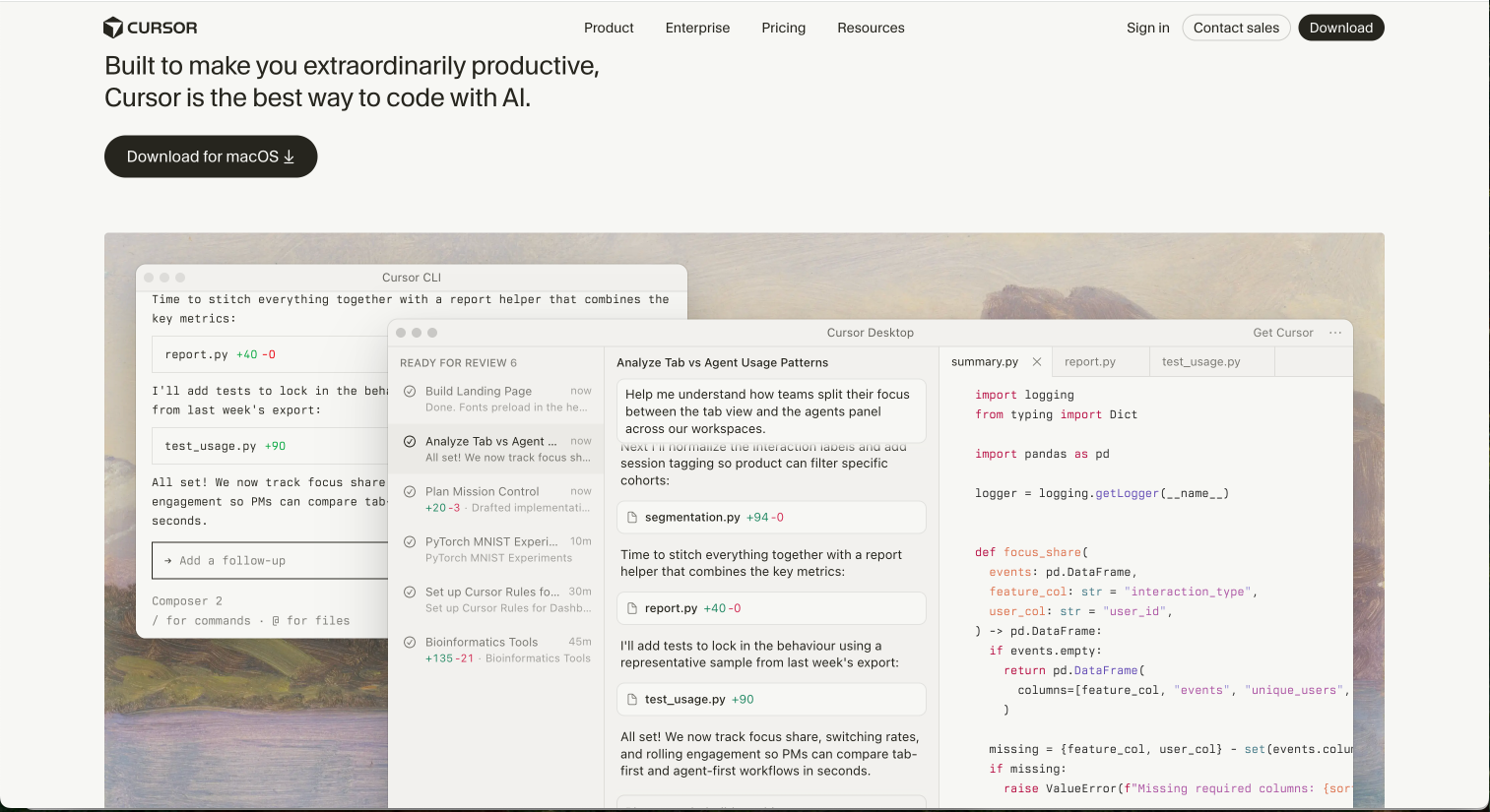1490x812 pixels.
Task: Open the three-dot menu in Cursor Desktop
Action: [1335, 333]
